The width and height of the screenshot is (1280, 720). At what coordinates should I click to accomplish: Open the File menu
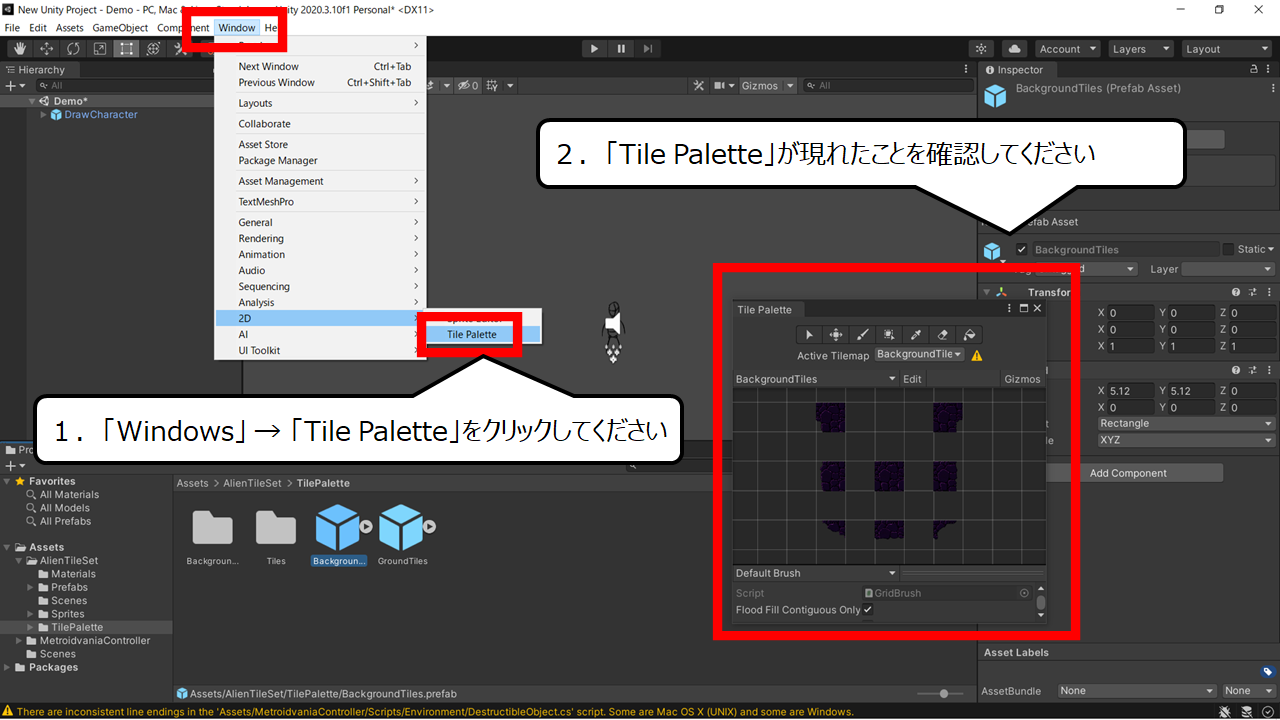[12, 28]
